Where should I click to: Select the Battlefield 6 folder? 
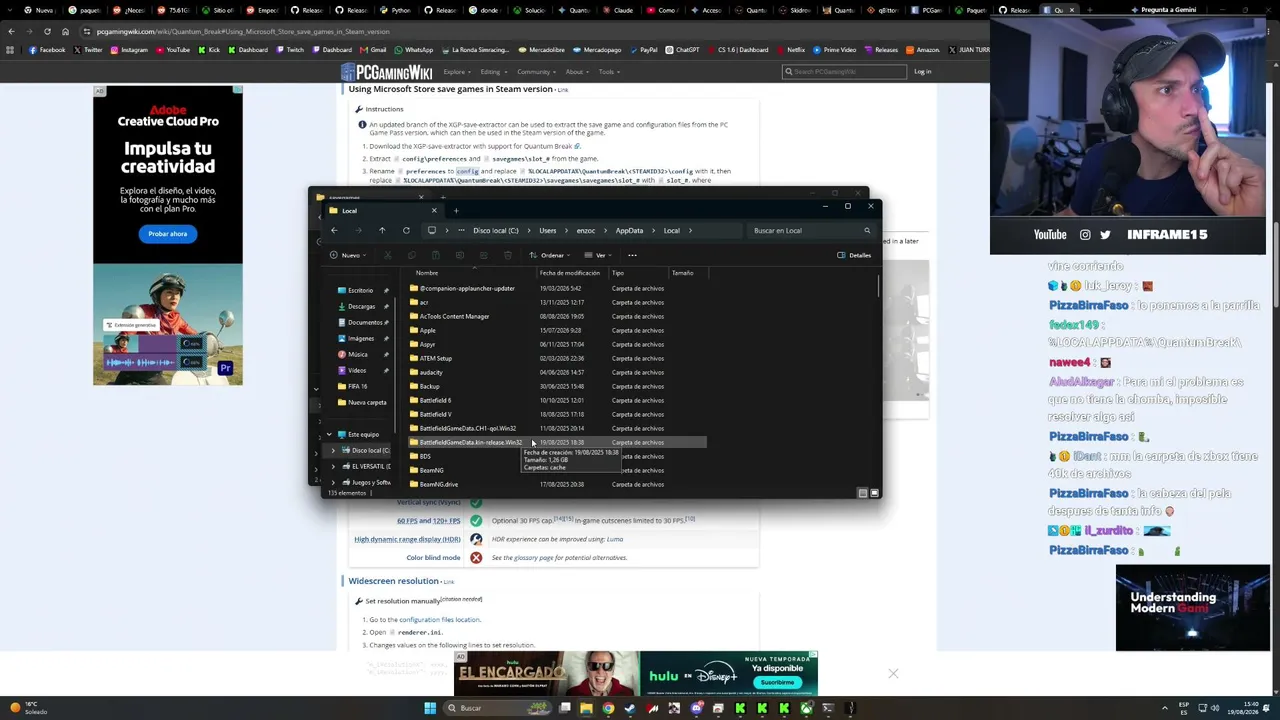(x=435, y=401)
